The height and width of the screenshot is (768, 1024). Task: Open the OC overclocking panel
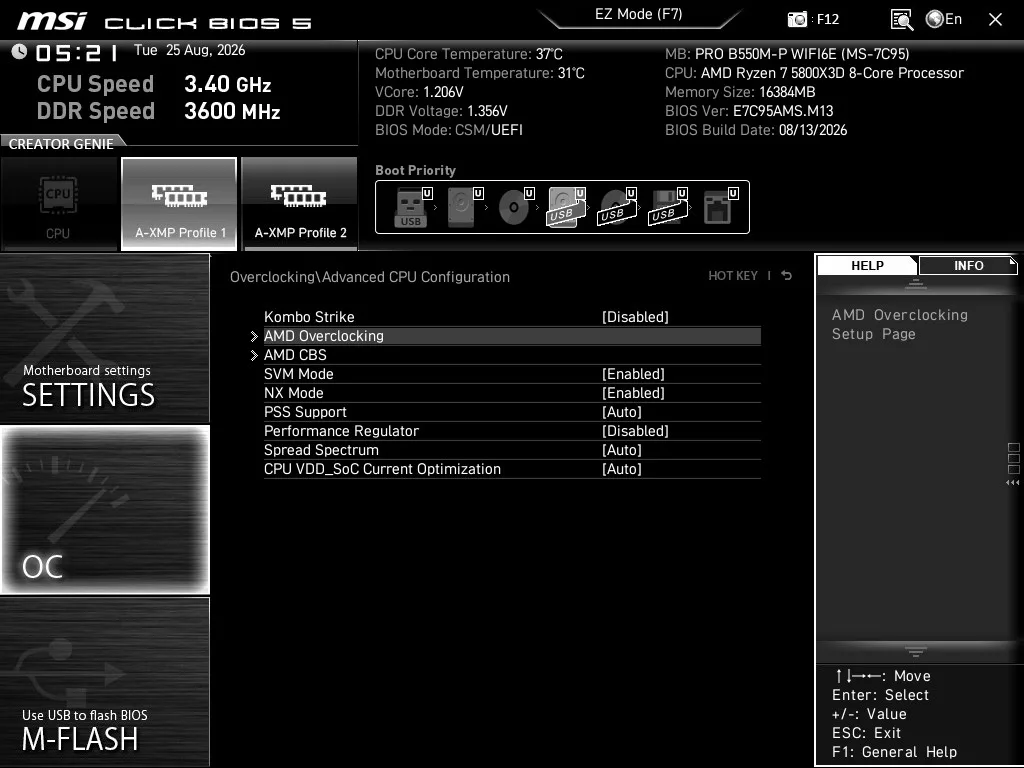(x=104, y=509)
